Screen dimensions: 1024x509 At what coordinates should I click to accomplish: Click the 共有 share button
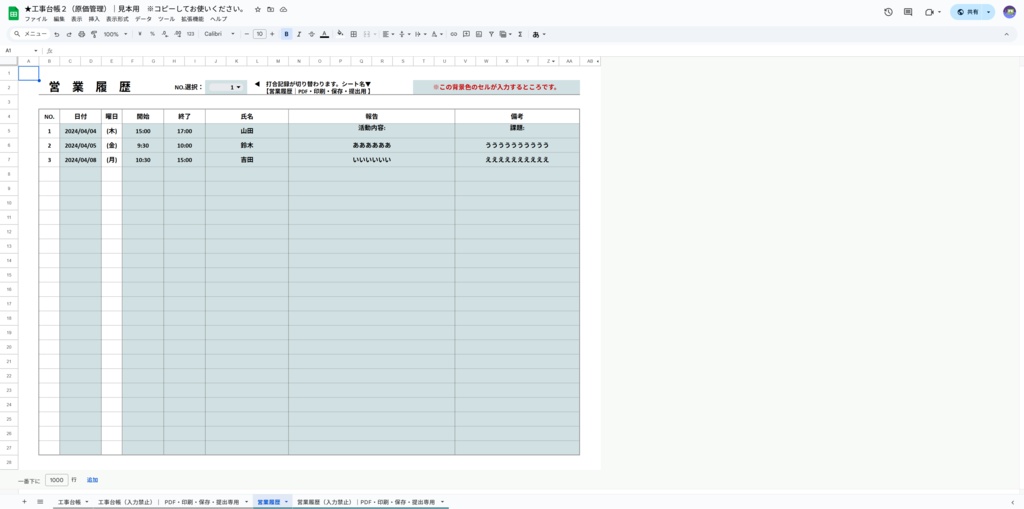(967, 12)
